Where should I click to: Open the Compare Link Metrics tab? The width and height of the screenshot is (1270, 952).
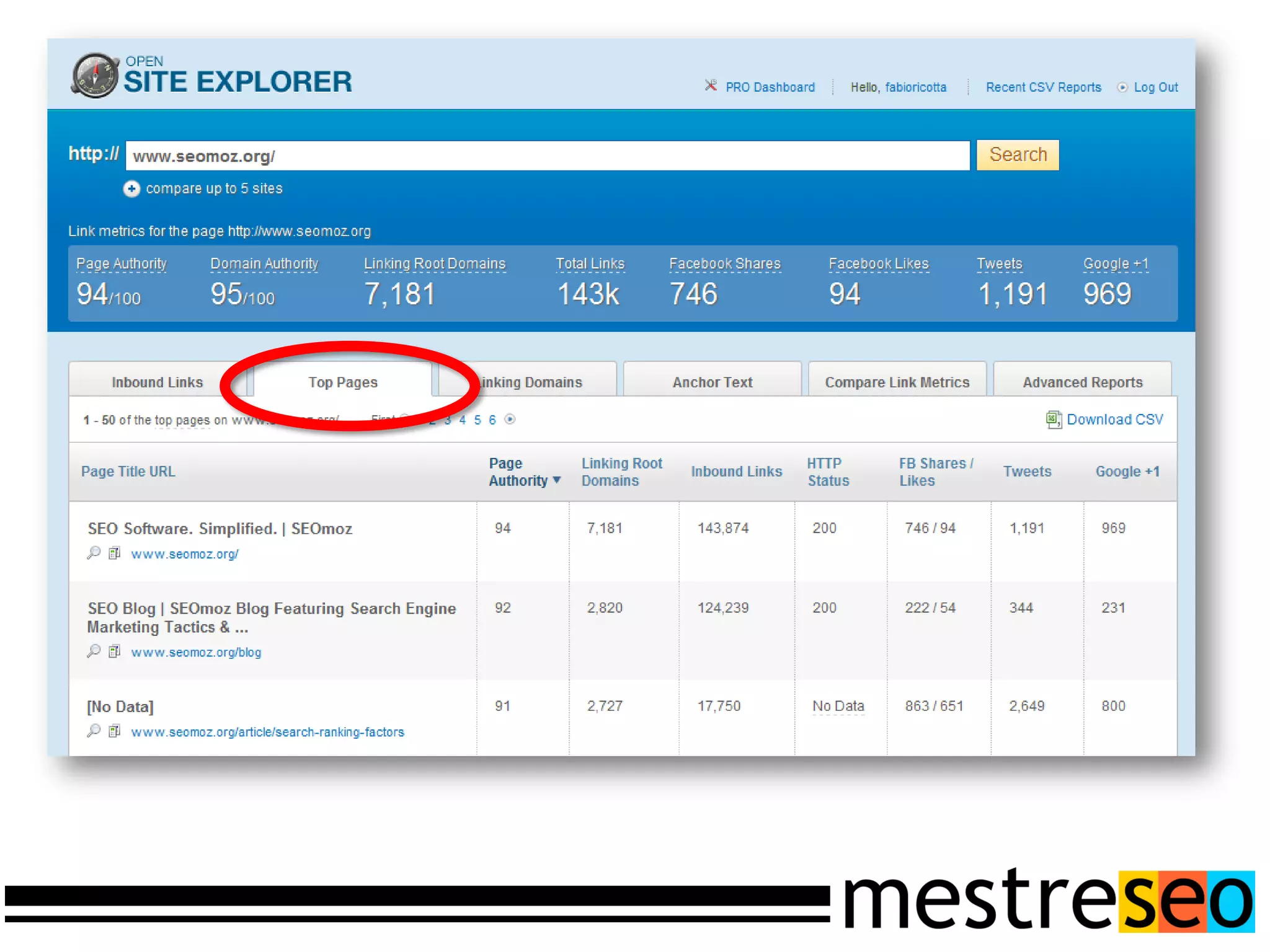[897, 382]
